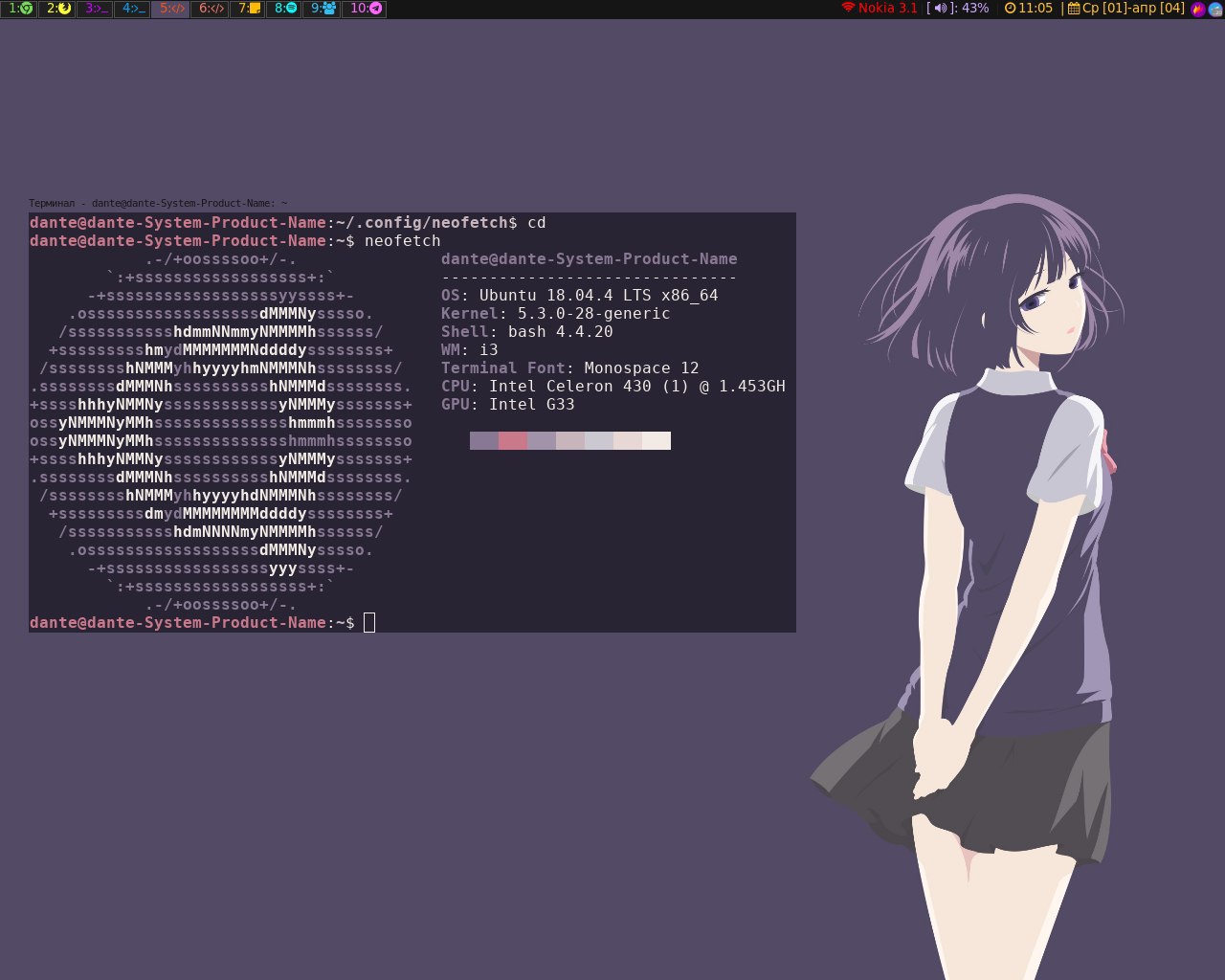This screenshot has width=1225, height=980.
Task: Click the pink-red neofetch color swatch
Action: tap(513, 440)
